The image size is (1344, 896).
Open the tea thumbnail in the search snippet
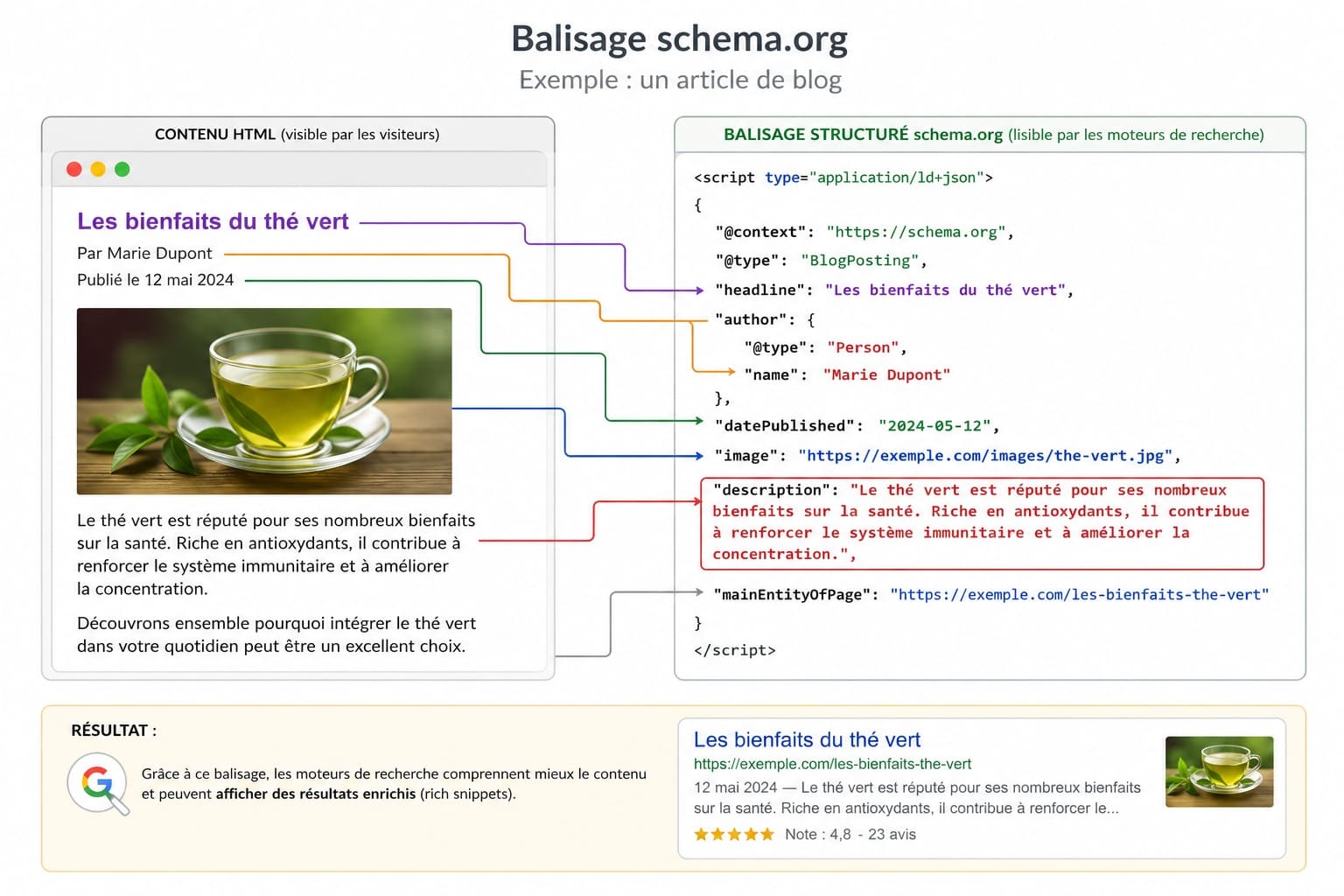click(1219, 771)
